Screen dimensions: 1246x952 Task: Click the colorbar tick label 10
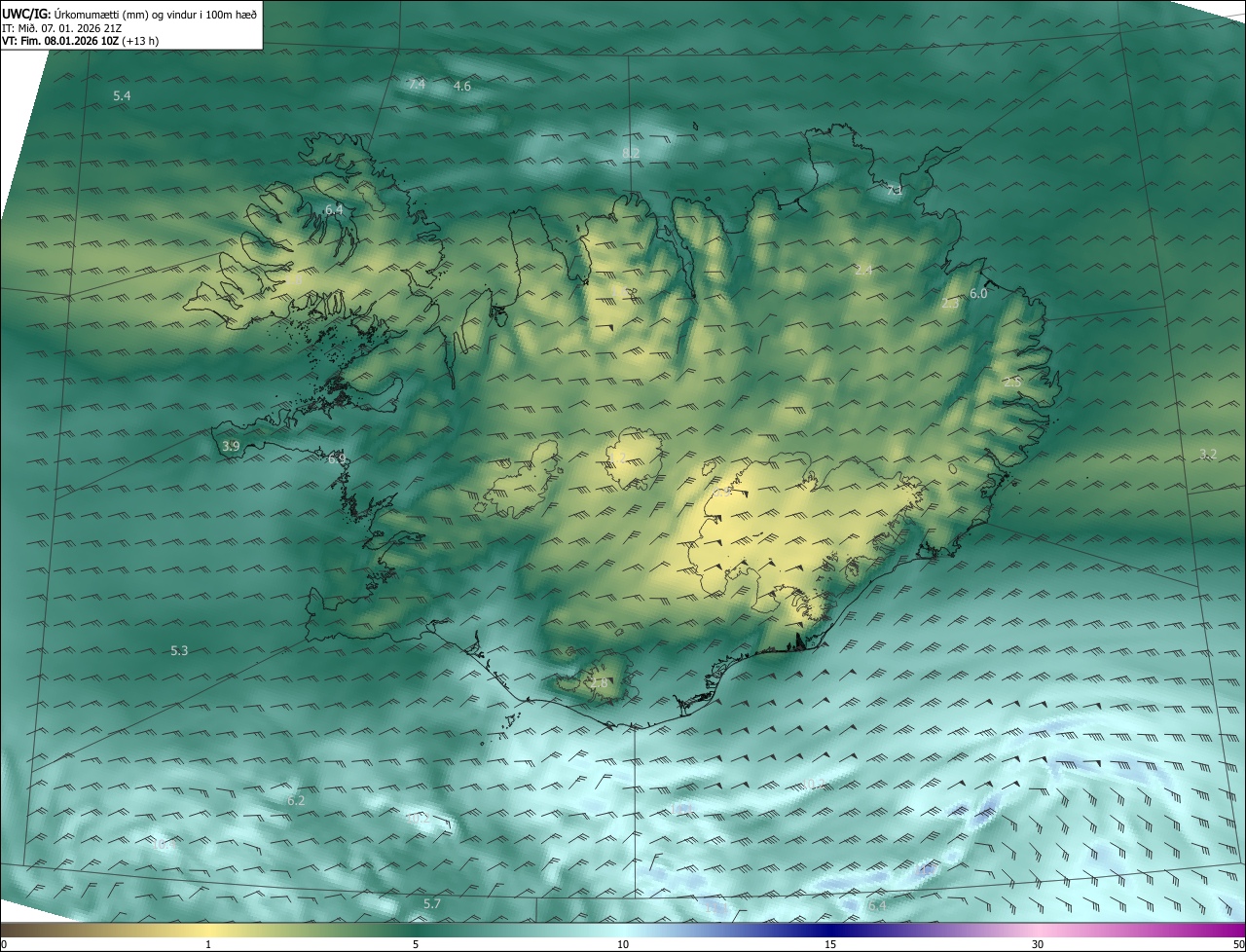point(623,944)
